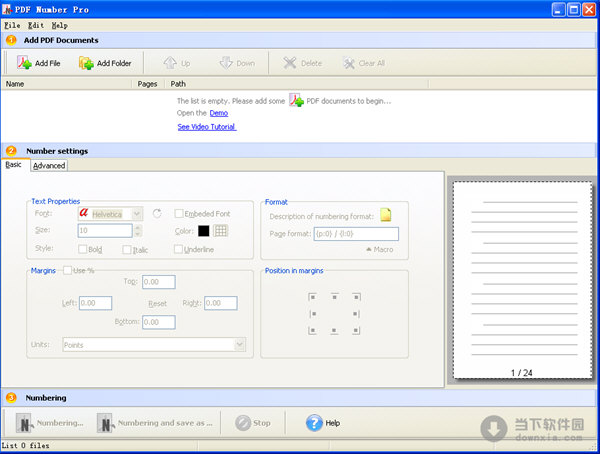Open the numbering format description note icon

(x=386, y=215)
